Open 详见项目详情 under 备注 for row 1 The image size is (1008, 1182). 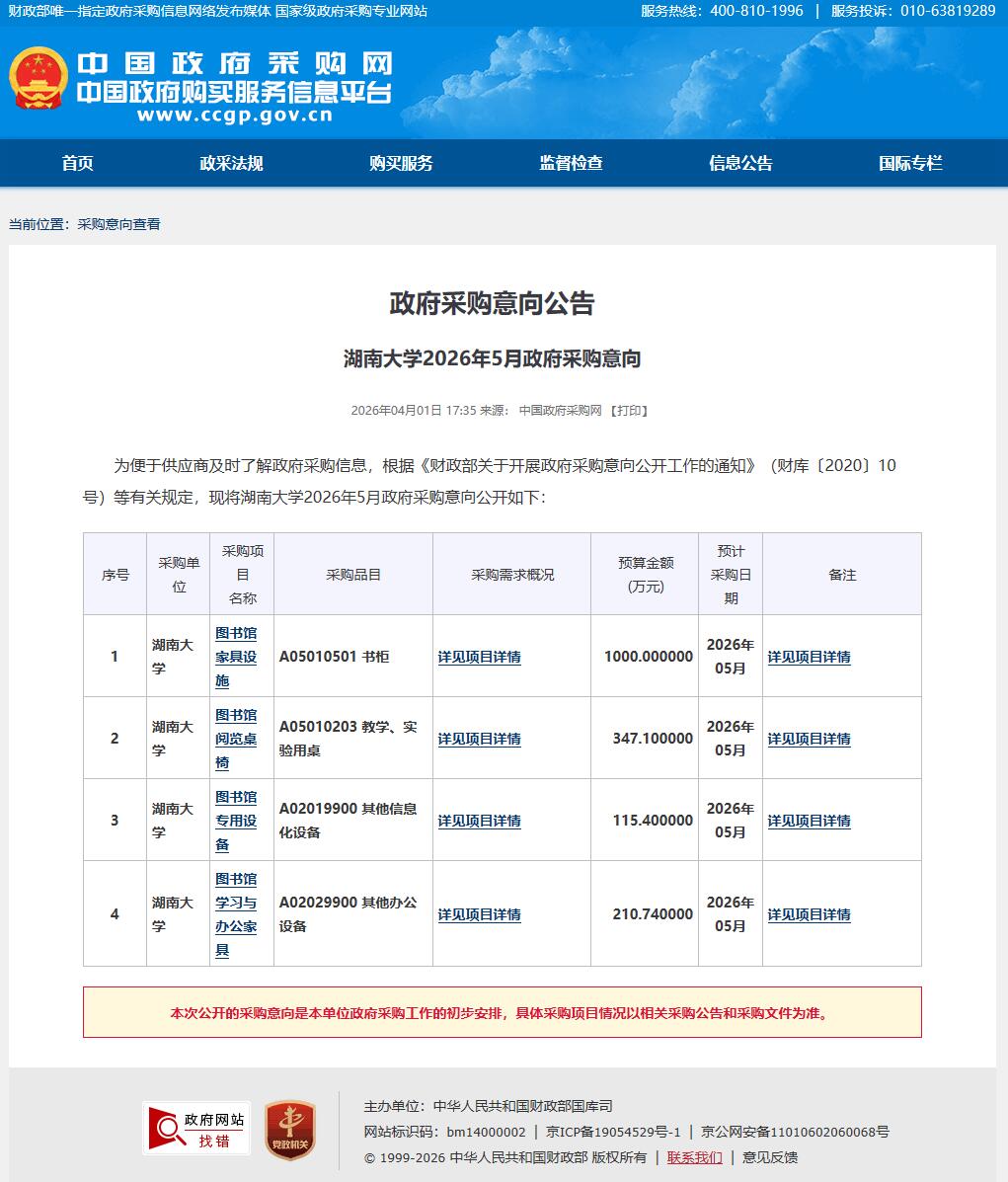809,658
